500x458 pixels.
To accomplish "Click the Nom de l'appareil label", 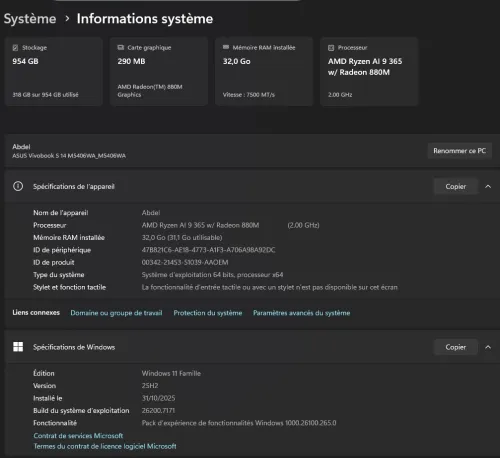I will click(61, 213).
